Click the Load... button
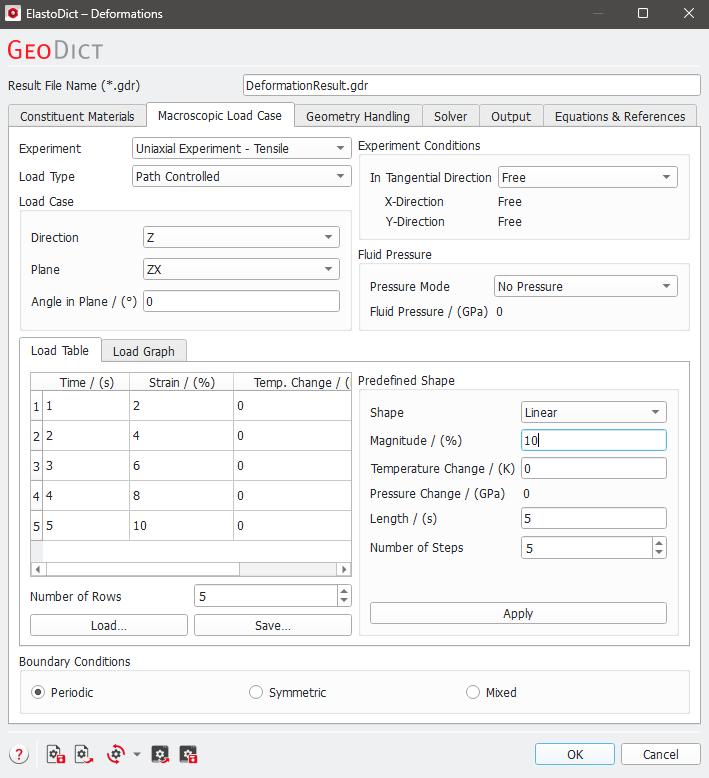This screenshot has height=778, width=709. point(109,625)
